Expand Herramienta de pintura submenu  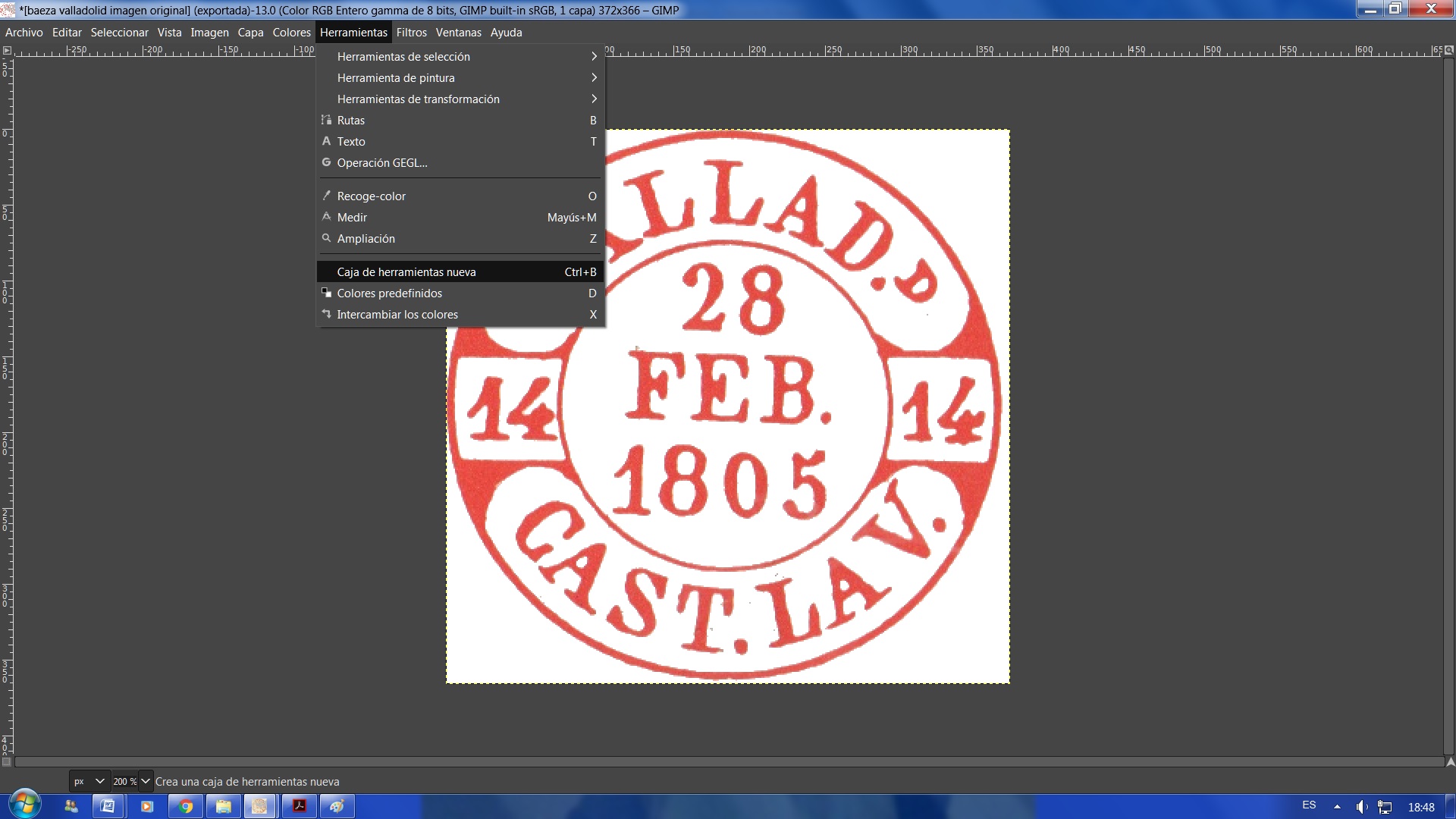[x=460, y=78]
